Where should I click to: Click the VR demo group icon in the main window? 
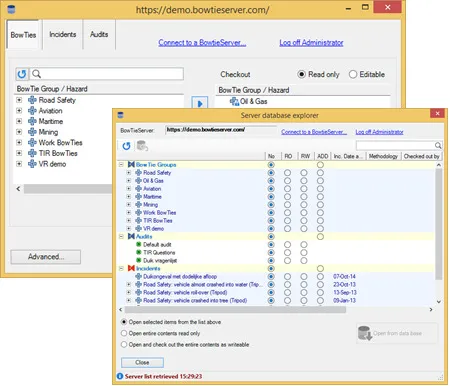(x=32, y=164)
